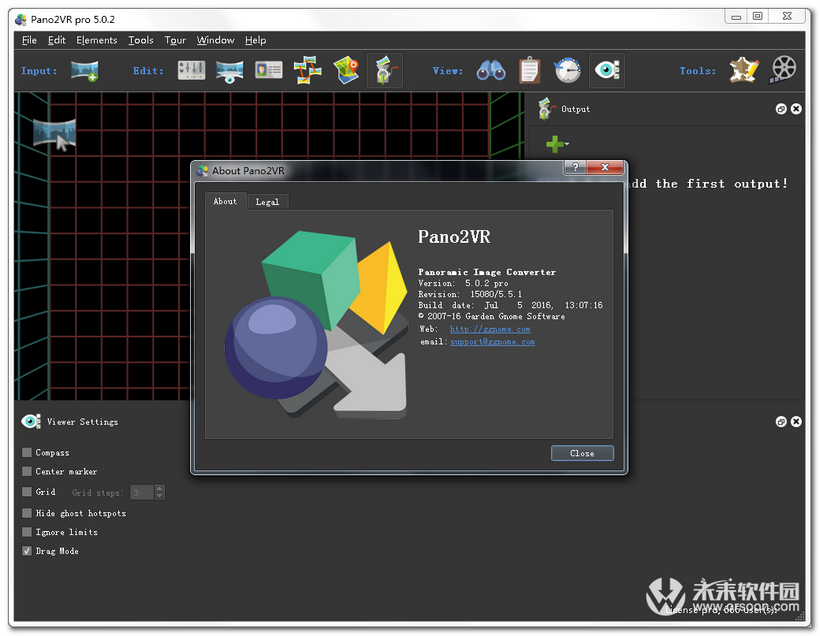
Task: Float the Viewer Settings panel
Action: pos(781,422)
